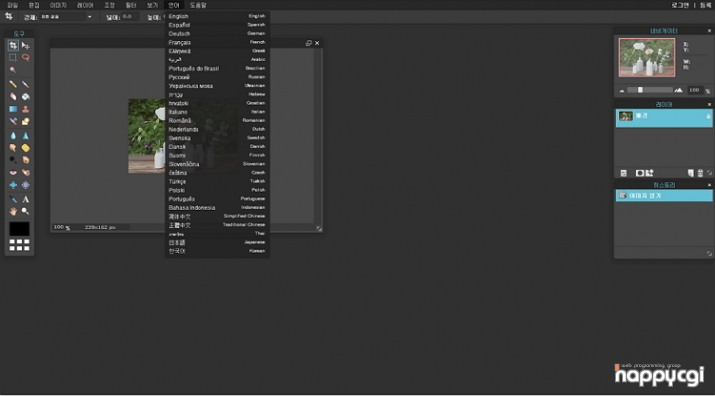
Task: Select the background layer row
Action: 664,118
